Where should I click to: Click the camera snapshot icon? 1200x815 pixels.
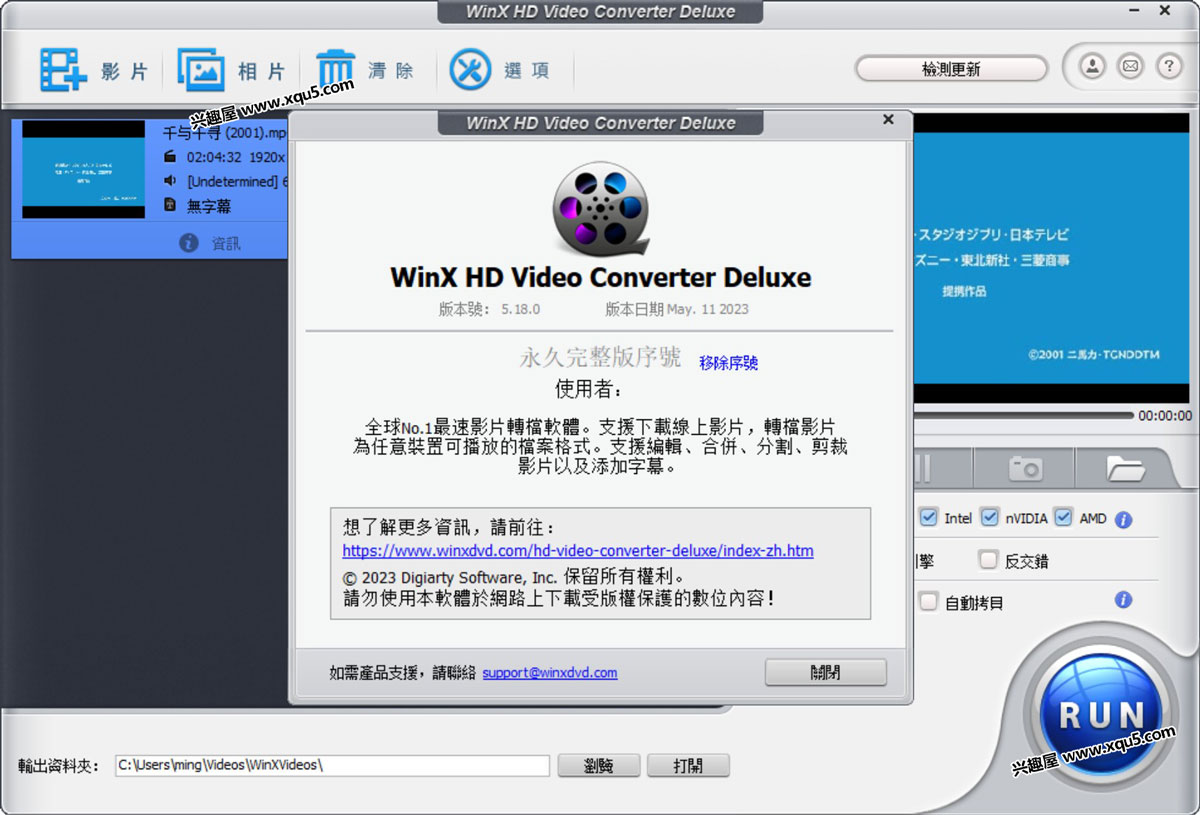[x=1025, y=467]
